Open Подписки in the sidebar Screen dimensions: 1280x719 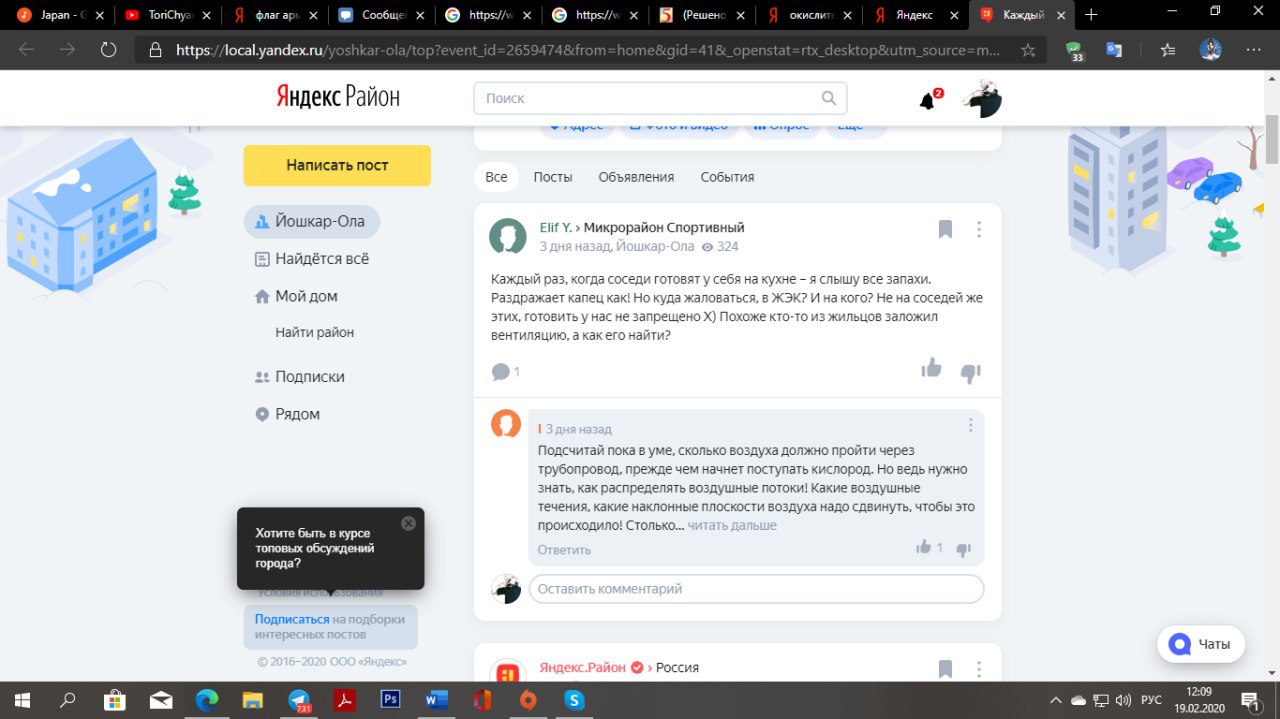(x=300, y=377)
